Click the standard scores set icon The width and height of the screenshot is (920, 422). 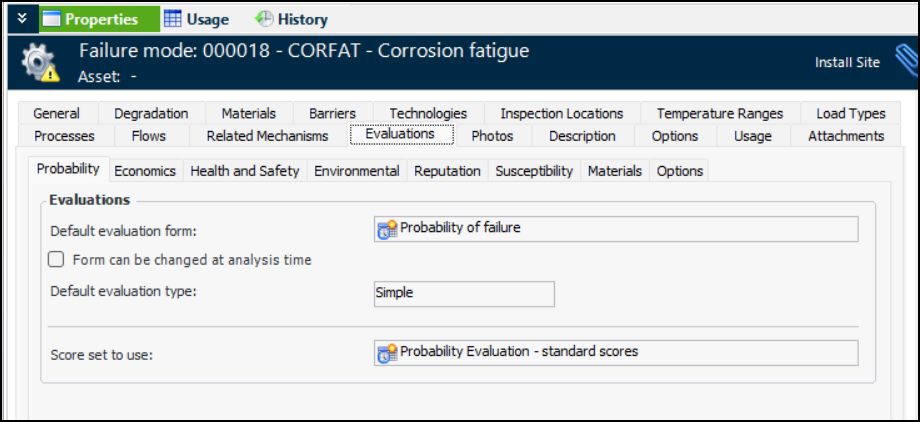click(x=387, y=353)
